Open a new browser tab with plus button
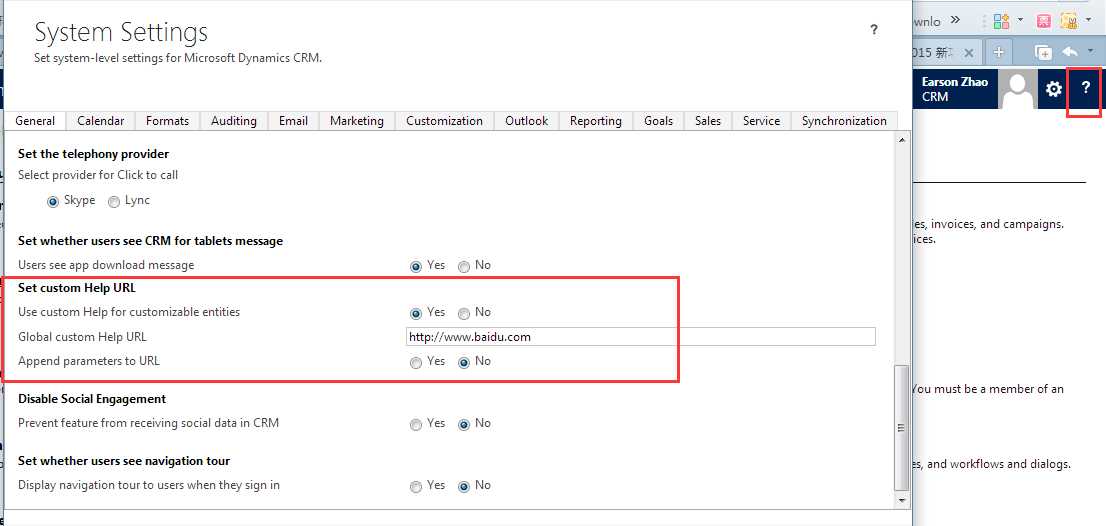This screenshot has height=526, width=1106. [998, 52]
